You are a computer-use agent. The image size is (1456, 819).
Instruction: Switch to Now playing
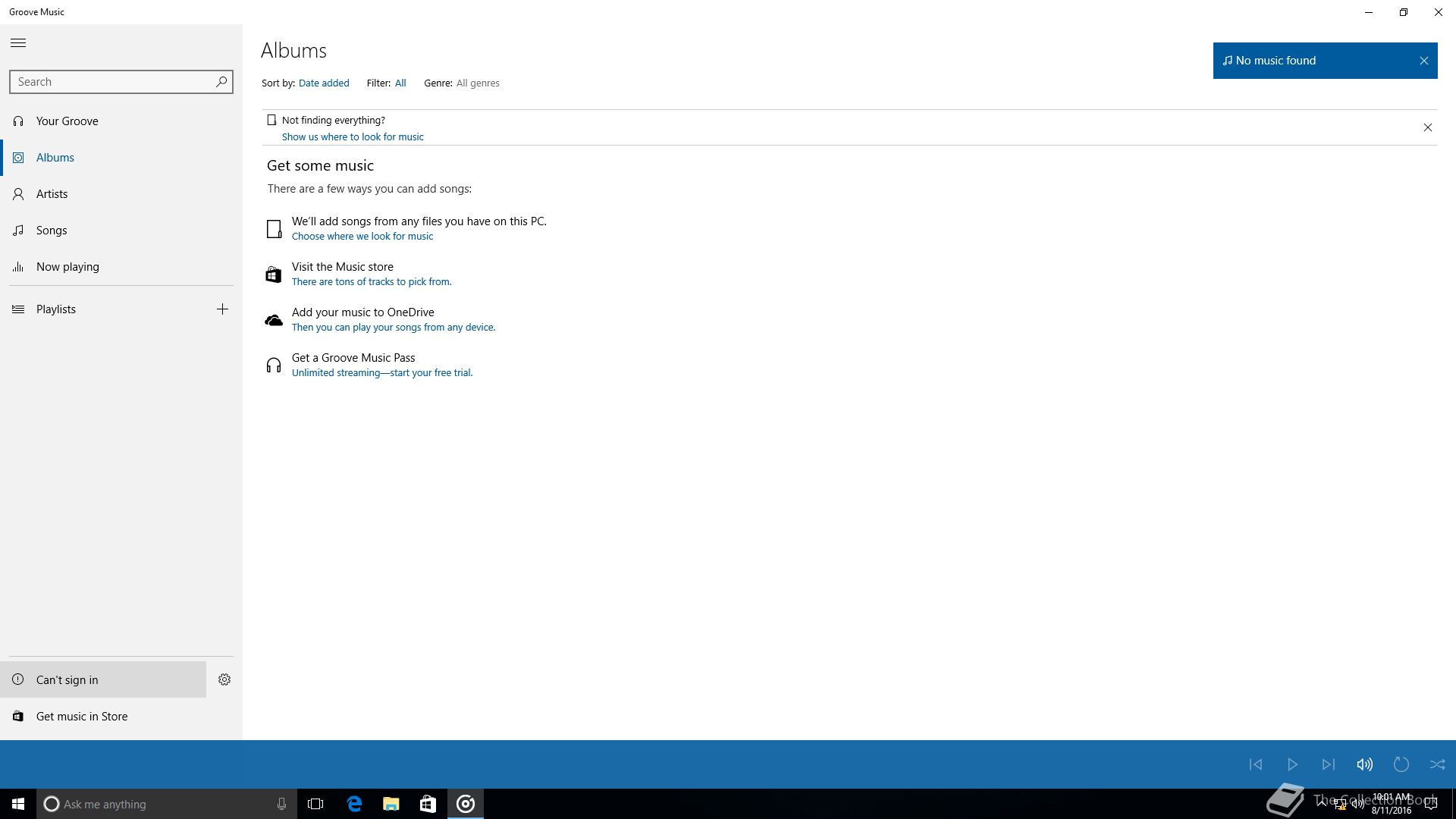[x=121, y=267]
